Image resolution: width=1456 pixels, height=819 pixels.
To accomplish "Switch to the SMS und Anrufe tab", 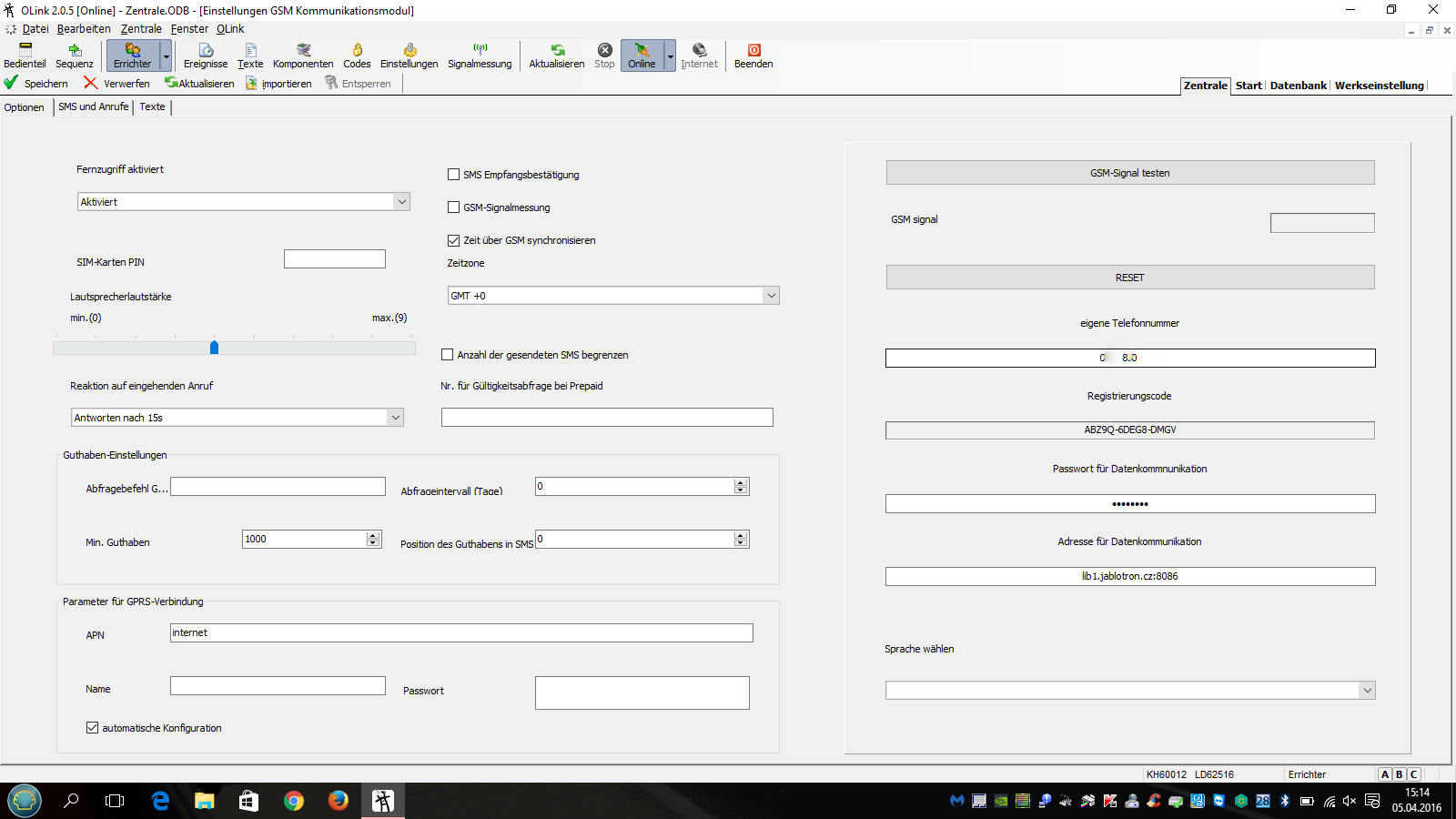I will coord(94,106).
